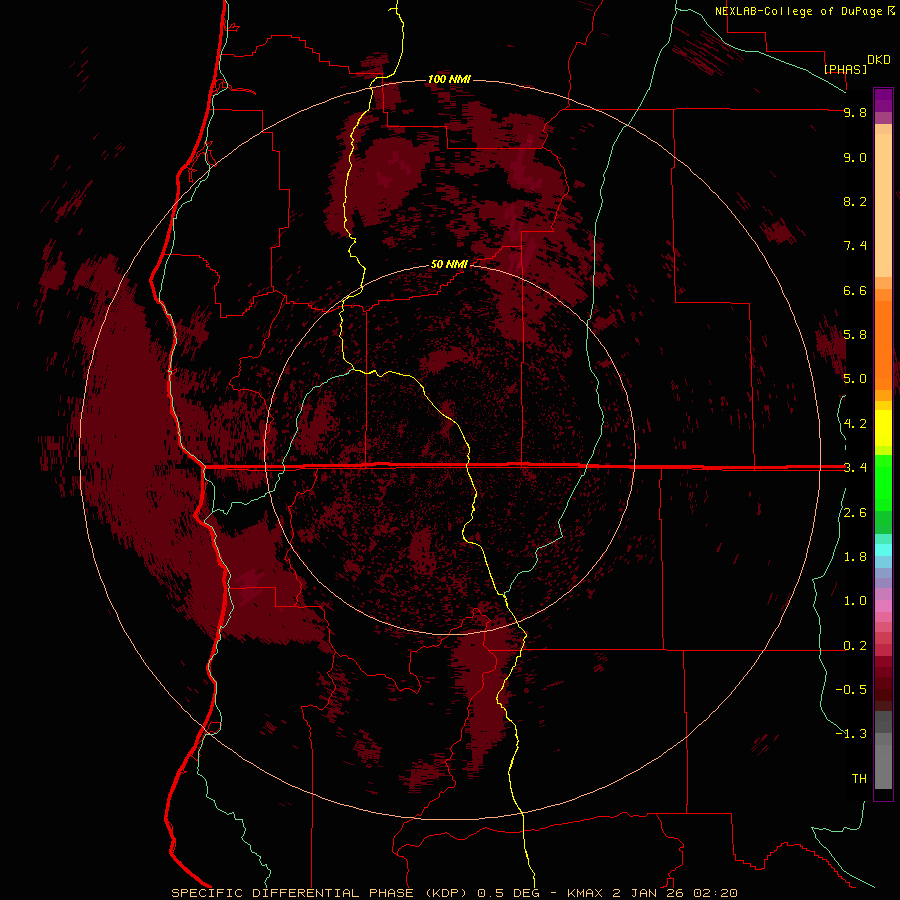The image size is (900, 900).
Task: Pick the cyan segment of the color bar
Action: point(883,550)
